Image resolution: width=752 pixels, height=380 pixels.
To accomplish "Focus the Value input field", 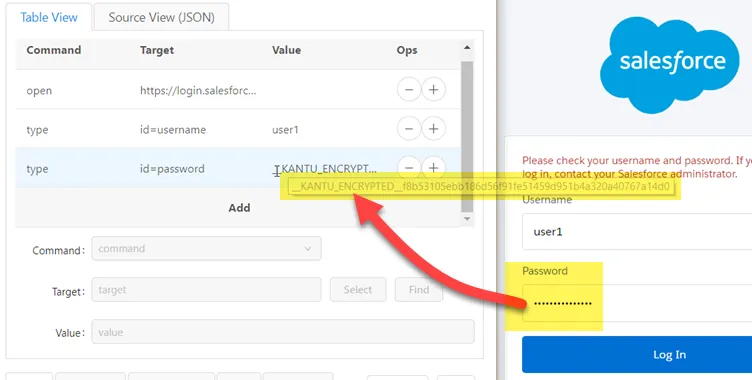I will tap(283, 332).
